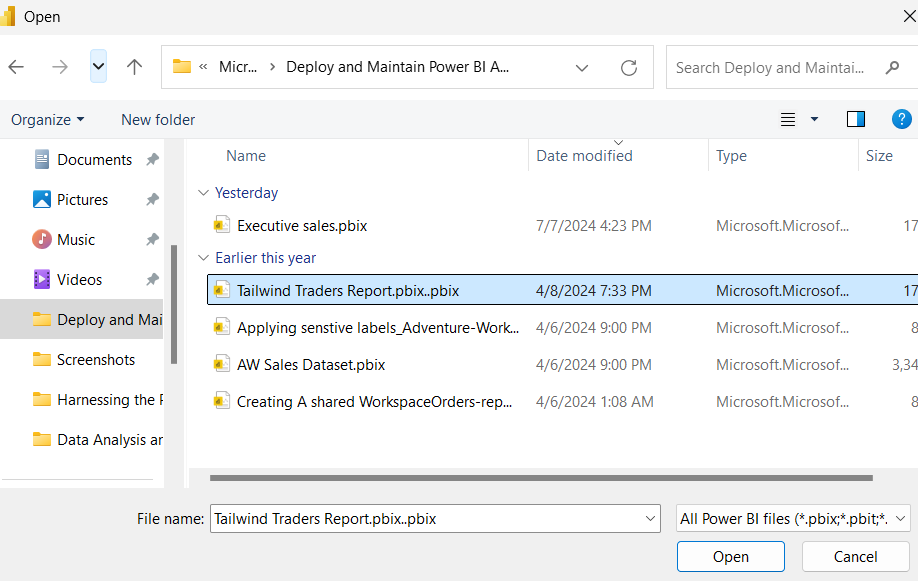Click the New folder button
The height and width of the screenshot is (581, 918).
pos(158,119)
